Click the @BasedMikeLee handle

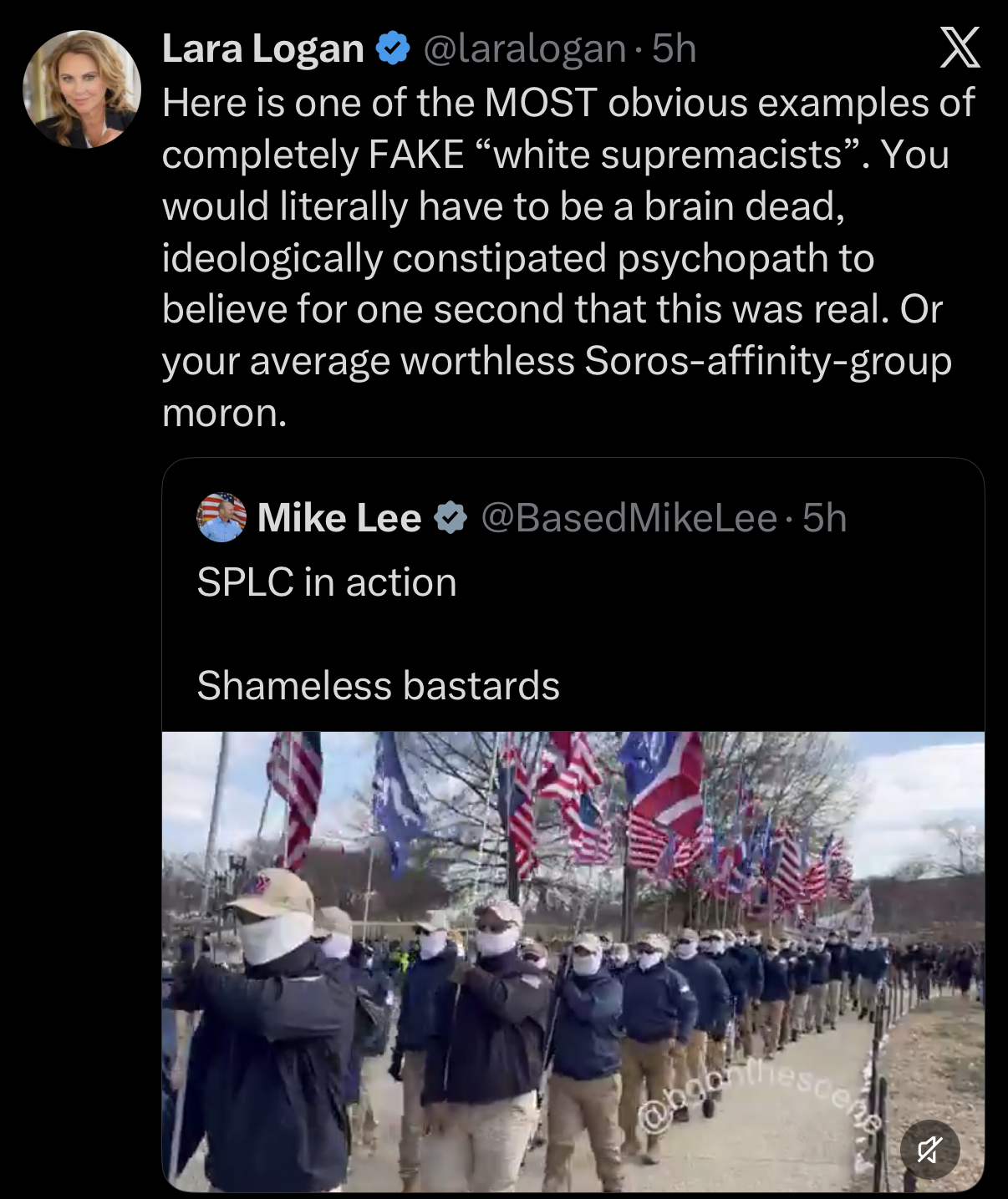629,518
